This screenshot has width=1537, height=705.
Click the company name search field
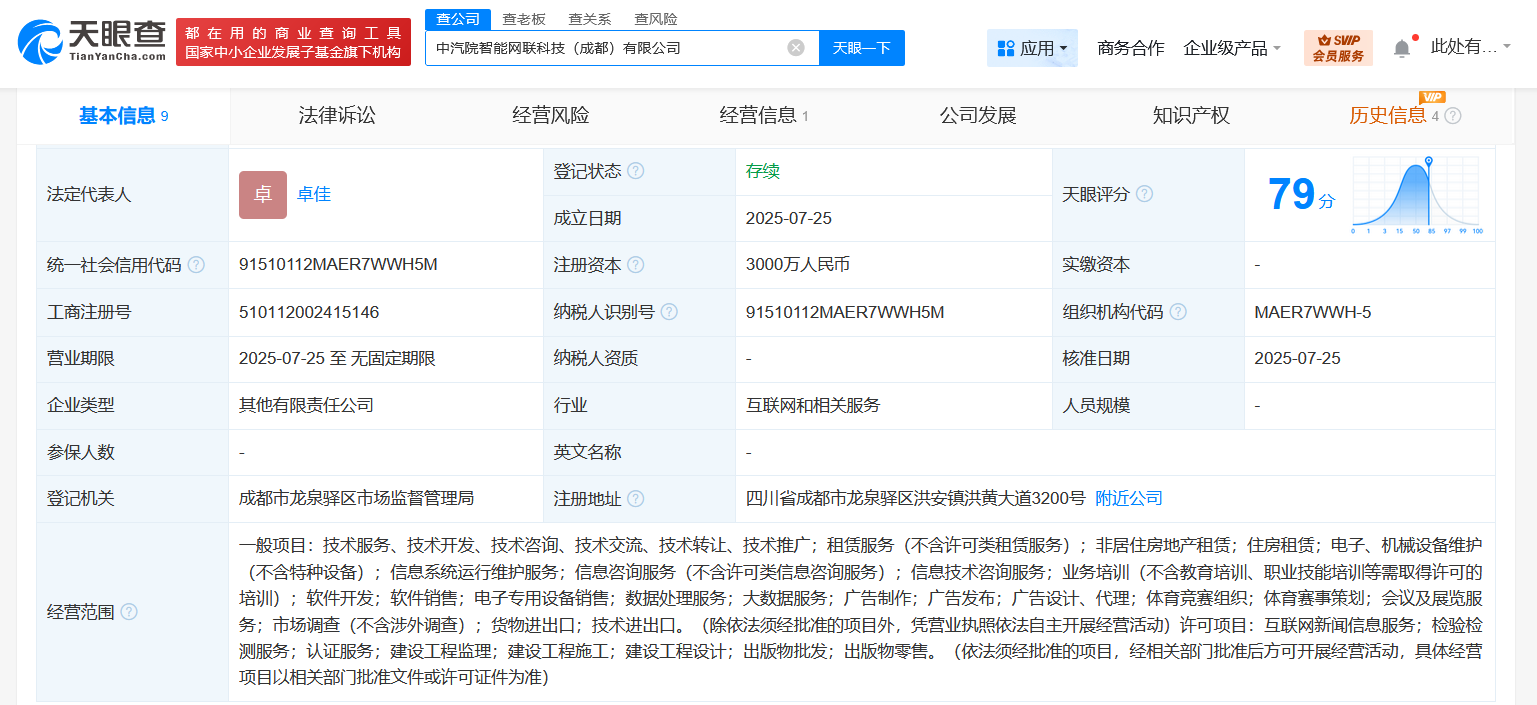[605, 48]
